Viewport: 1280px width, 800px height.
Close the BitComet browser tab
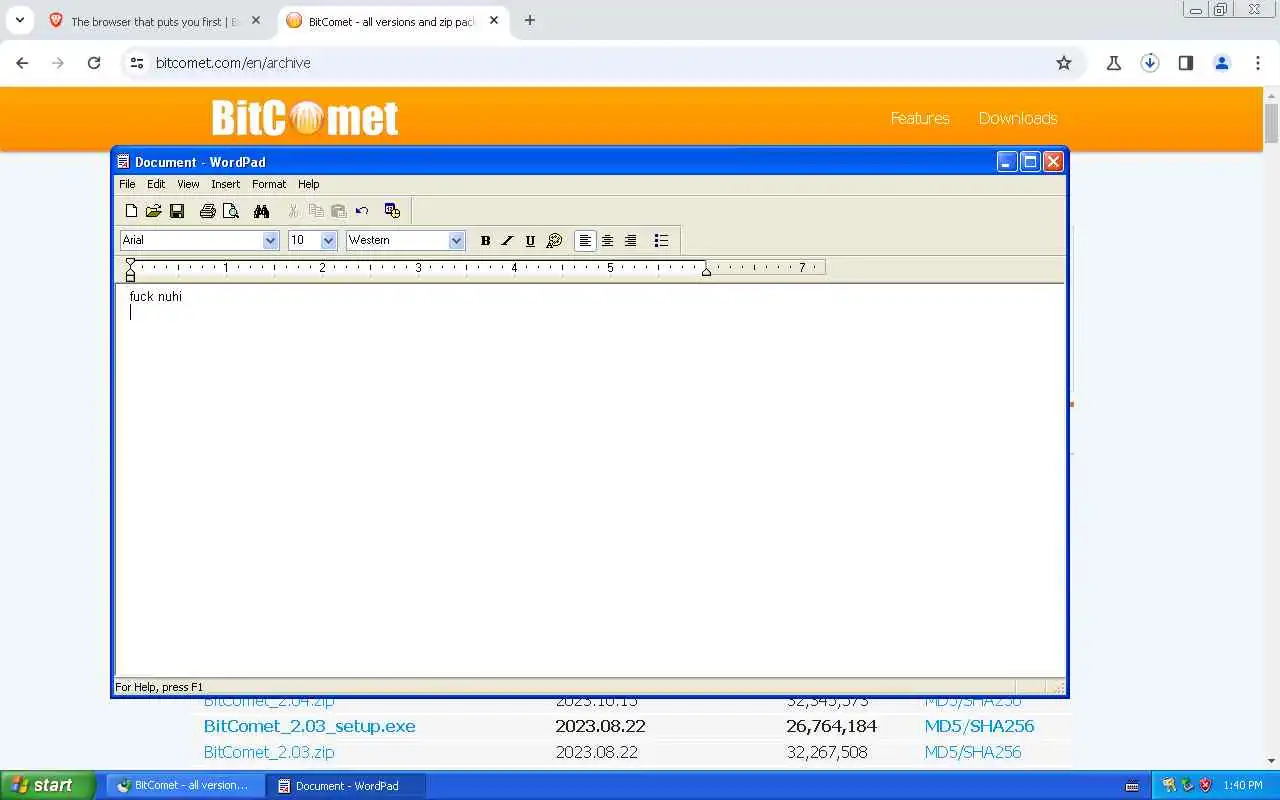[x=494, y=20]
